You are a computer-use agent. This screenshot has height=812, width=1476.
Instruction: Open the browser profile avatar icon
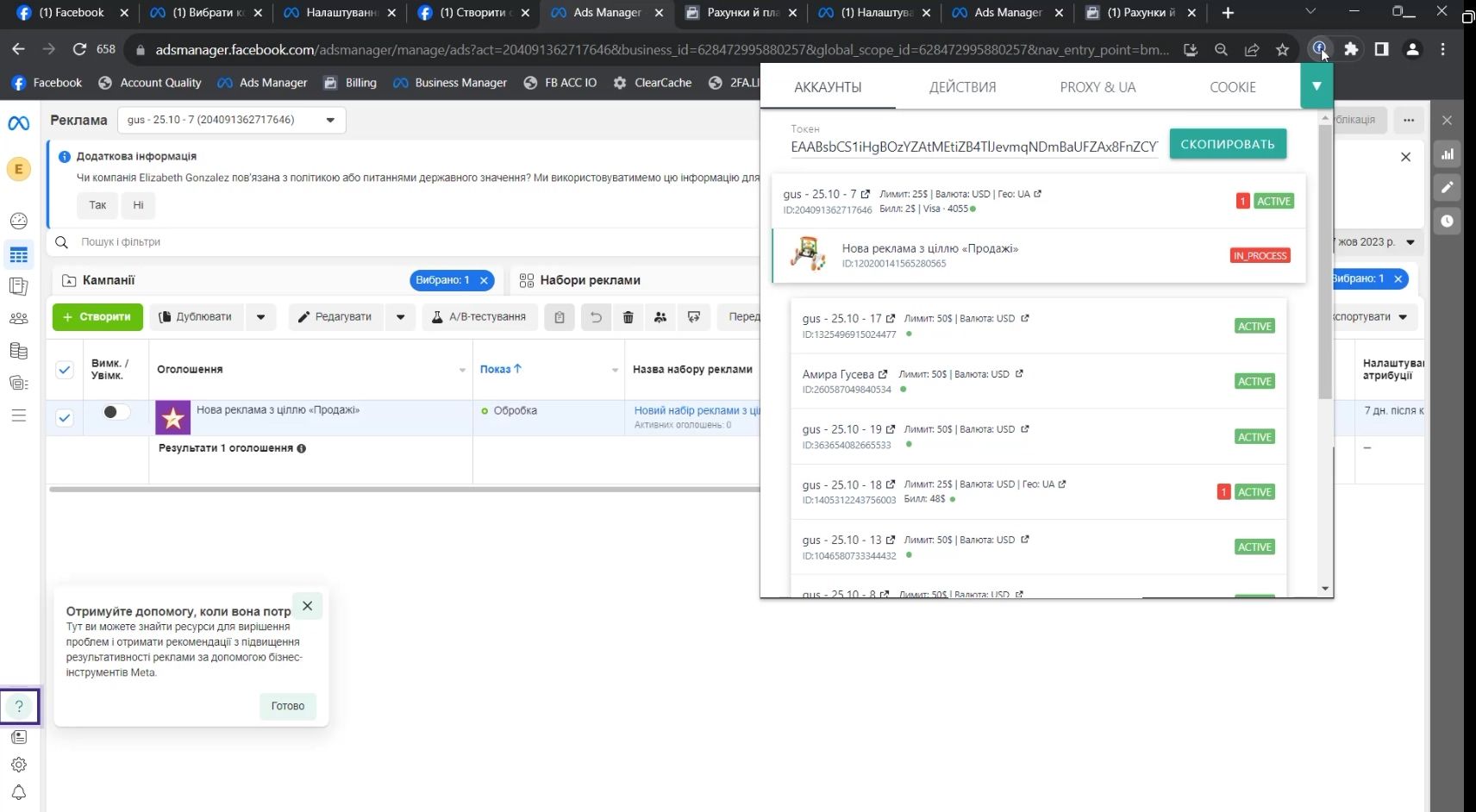pos(1412,49)
